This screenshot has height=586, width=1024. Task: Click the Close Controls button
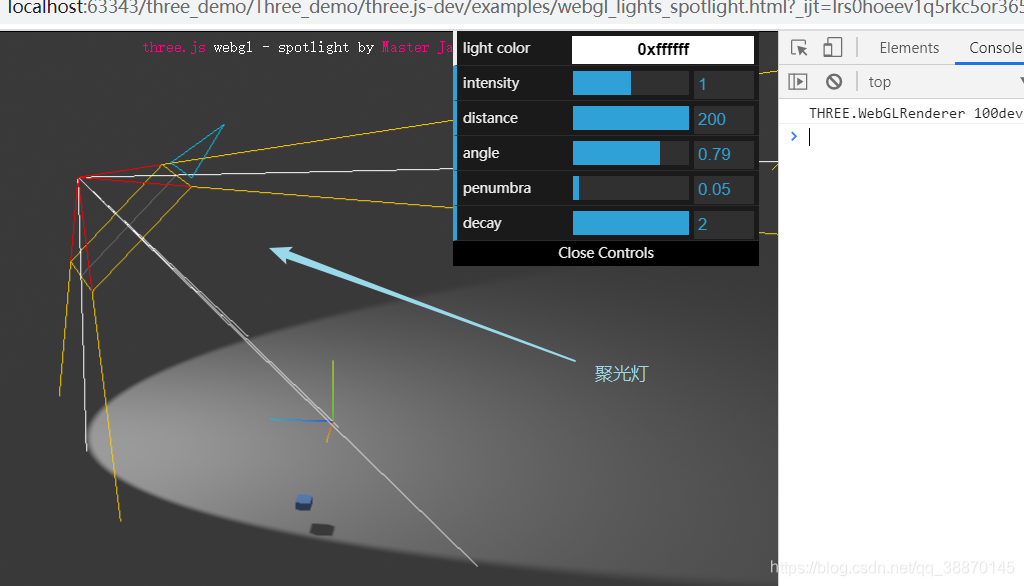click(606, 253)
